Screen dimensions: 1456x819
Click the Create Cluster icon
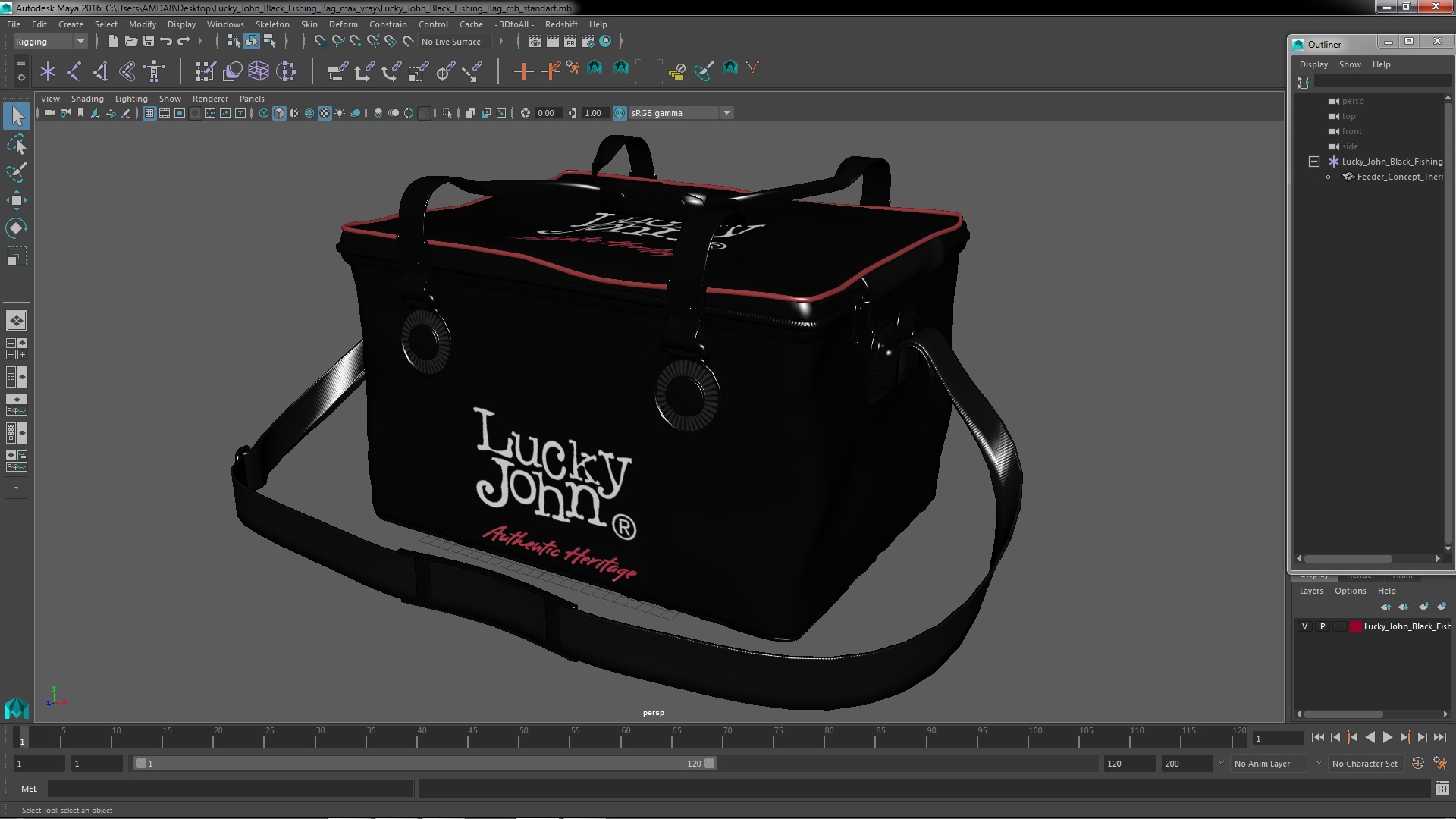(286, 71)
